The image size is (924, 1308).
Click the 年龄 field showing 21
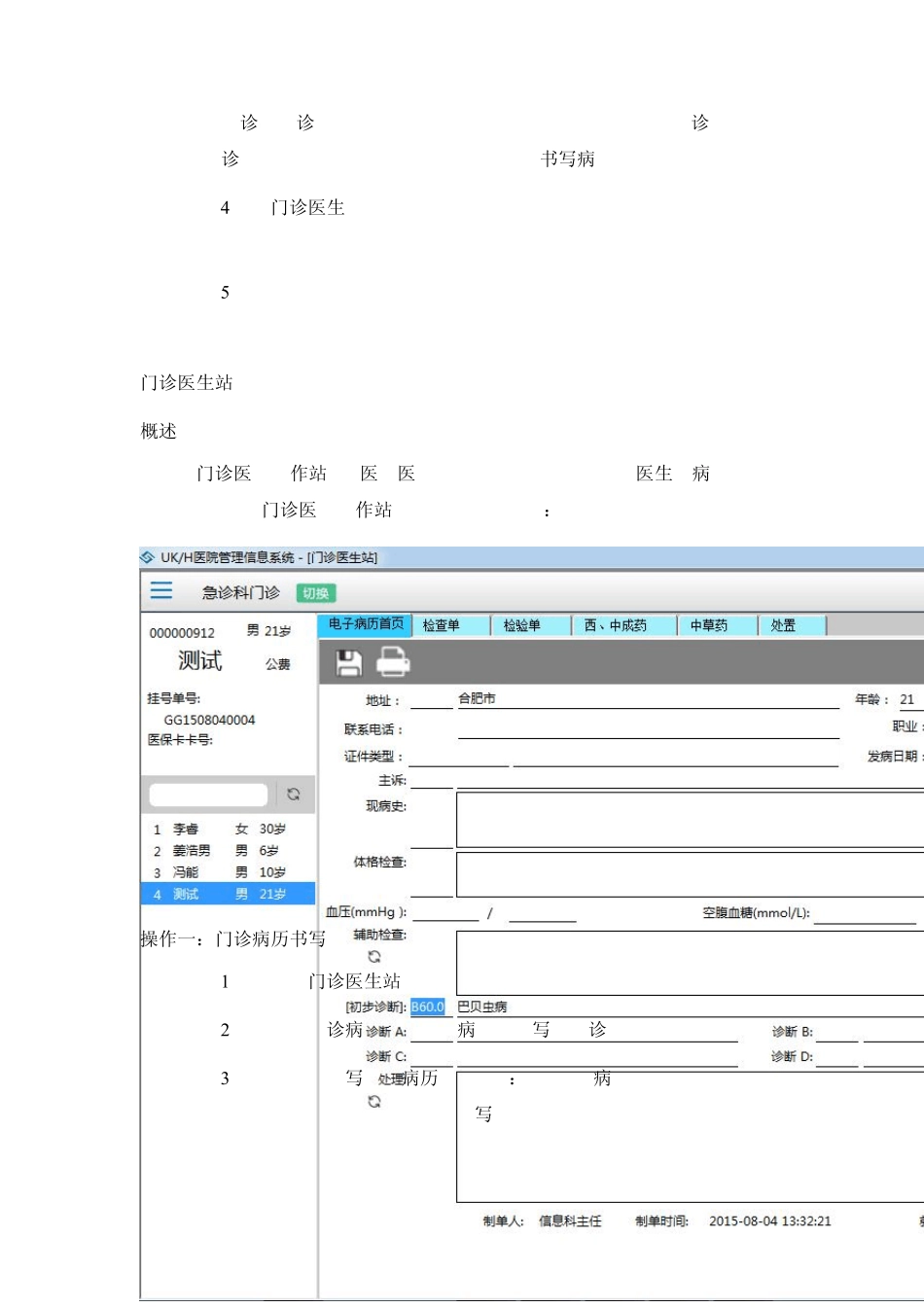click(x=910, y=699)
